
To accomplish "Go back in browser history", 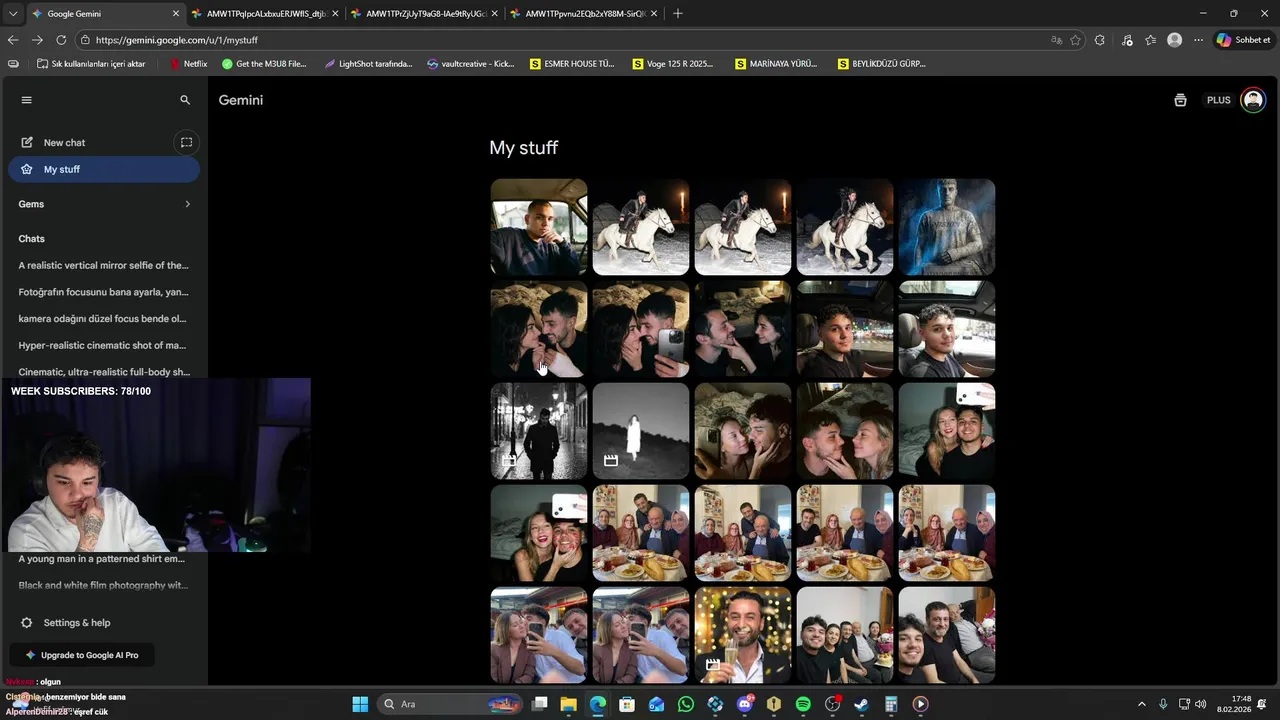I will [13, 40].
